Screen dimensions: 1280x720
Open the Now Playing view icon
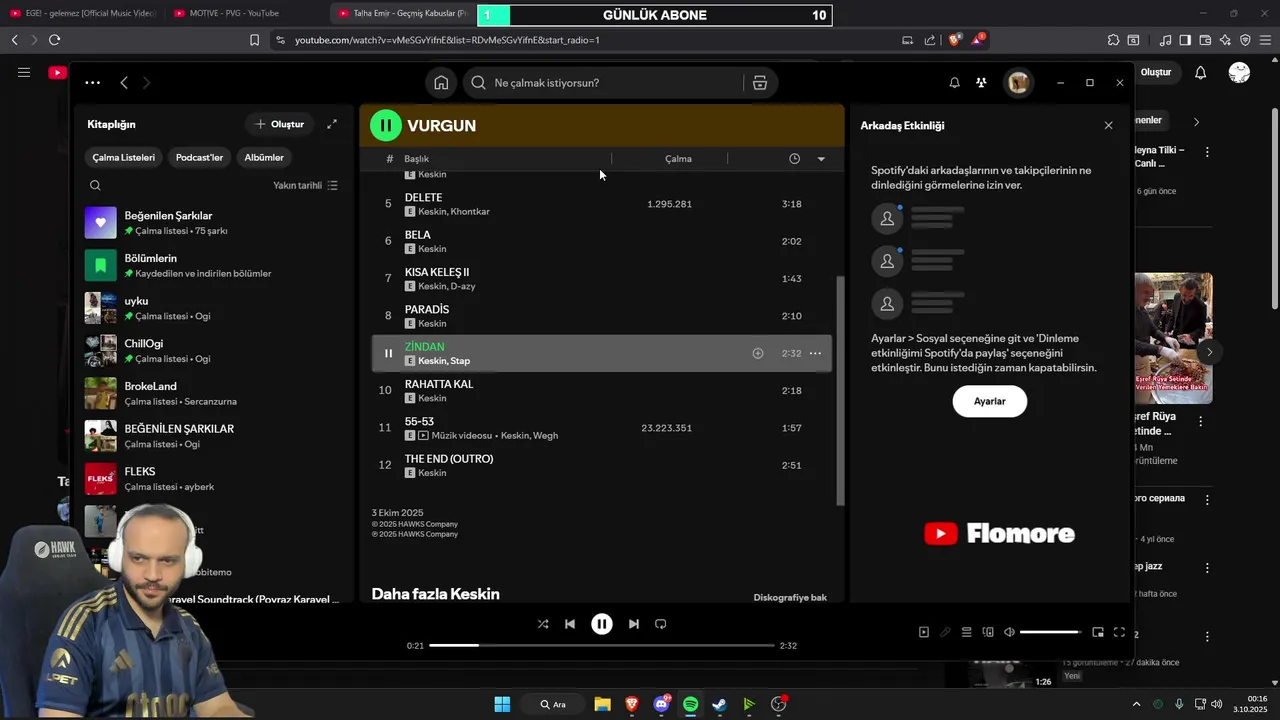click(923, 632)
